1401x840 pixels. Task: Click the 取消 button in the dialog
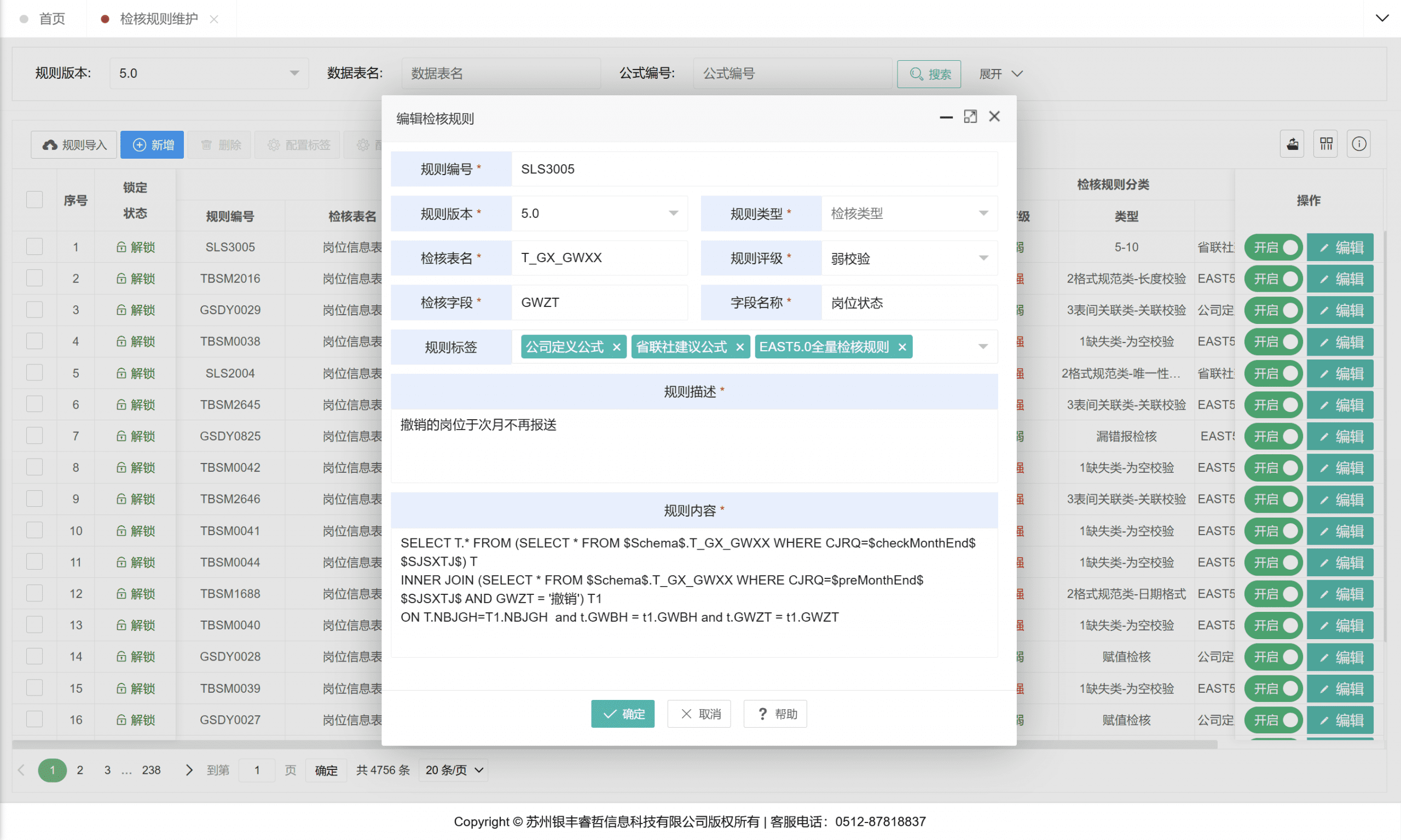coord(699,714)
